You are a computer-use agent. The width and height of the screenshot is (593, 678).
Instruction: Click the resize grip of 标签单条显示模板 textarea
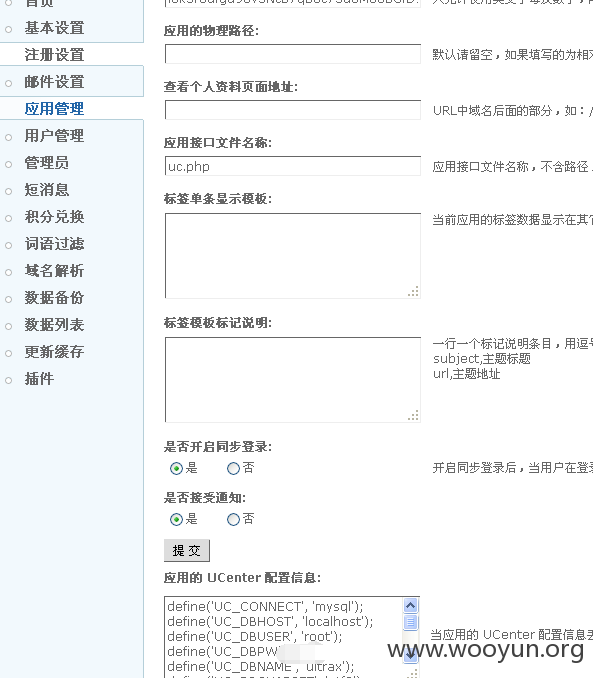(x=413, y=292)
